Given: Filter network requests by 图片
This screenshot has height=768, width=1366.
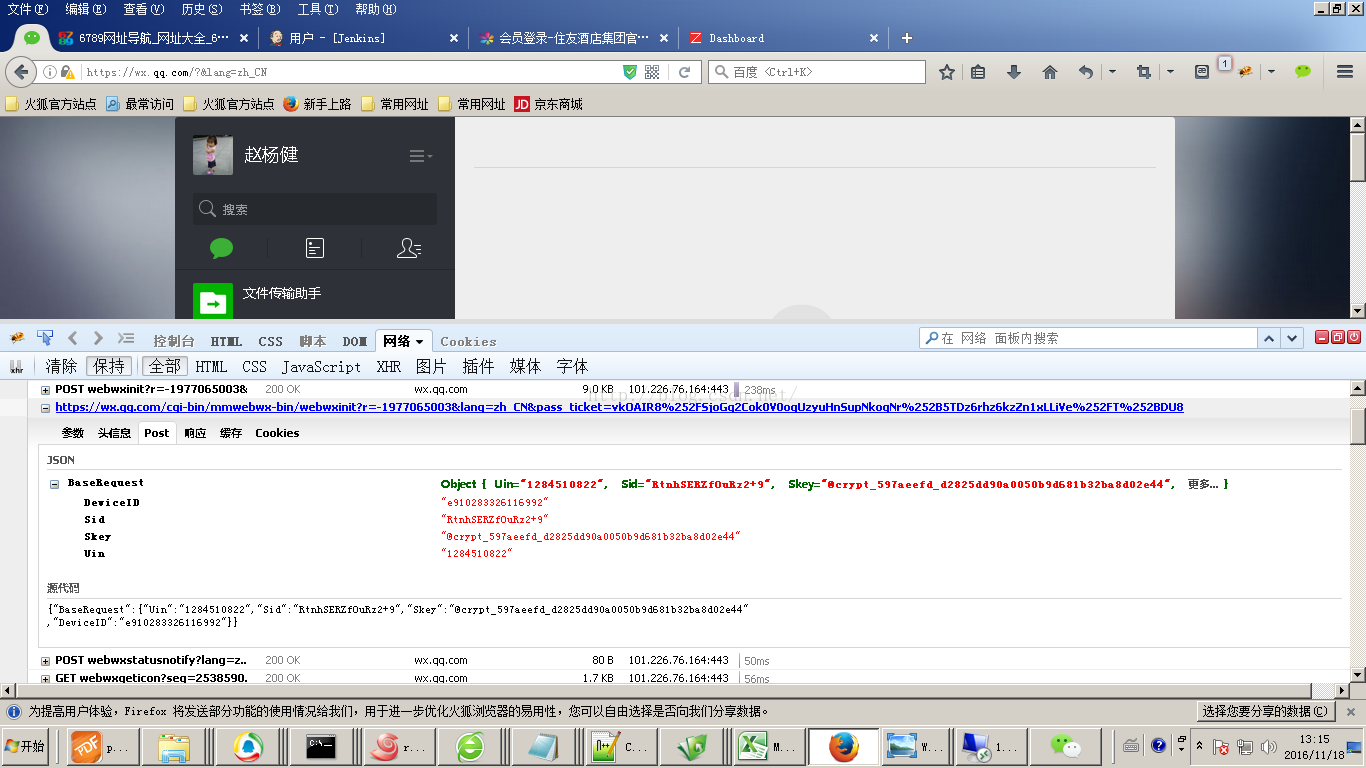Looking at the screenshot, I should (431, 367).
